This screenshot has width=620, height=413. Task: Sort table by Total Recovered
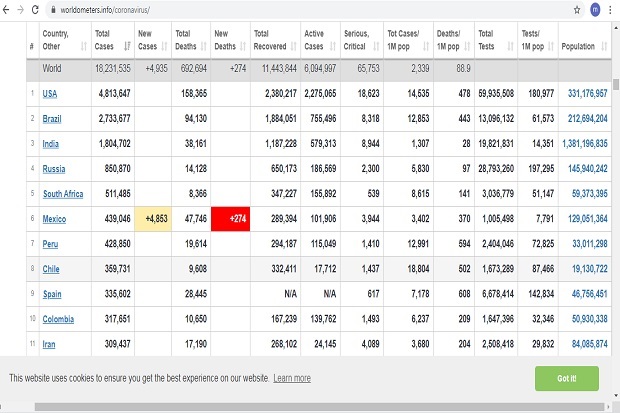(x=275, y=40)
